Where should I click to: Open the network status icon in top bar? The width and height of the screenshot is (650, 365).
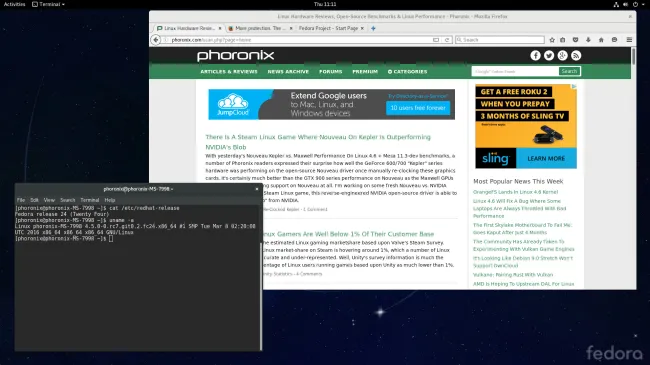click(x=616, y=4)
